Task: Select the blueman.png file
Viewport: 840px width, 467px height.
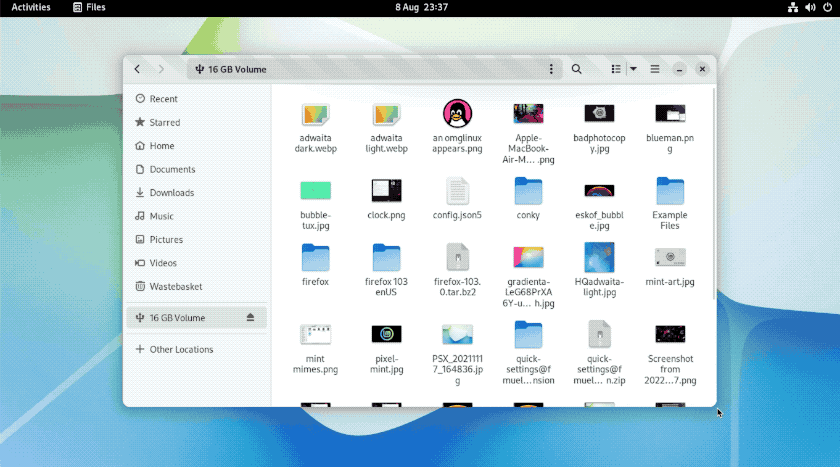Action: [x=670, y=127]
